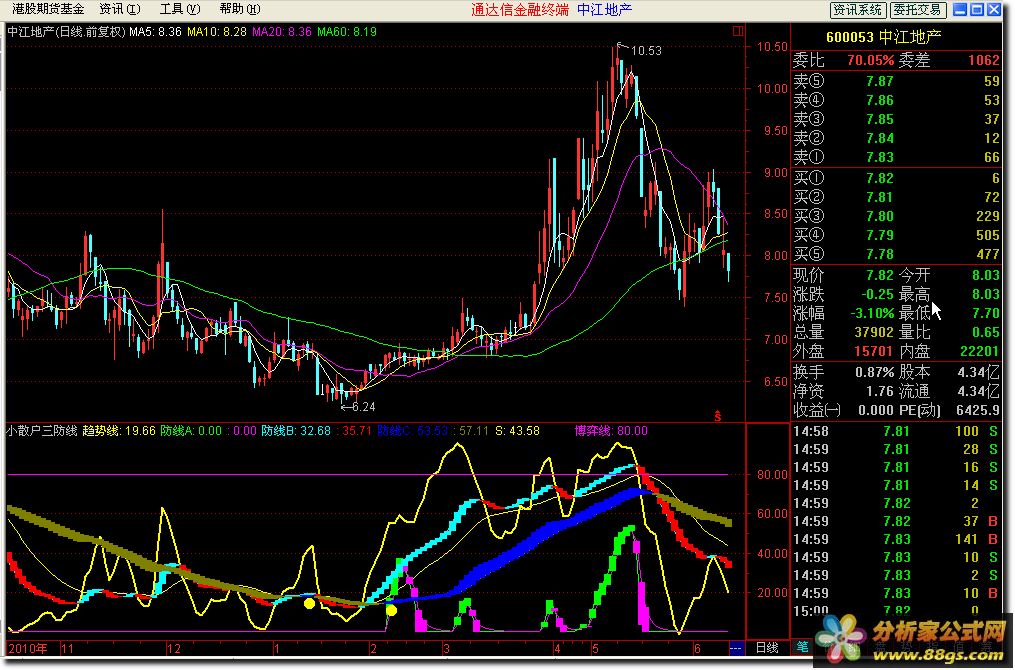
Task: Click the 买⑤ bid row at 7.78
Action: tap(897, 254)
